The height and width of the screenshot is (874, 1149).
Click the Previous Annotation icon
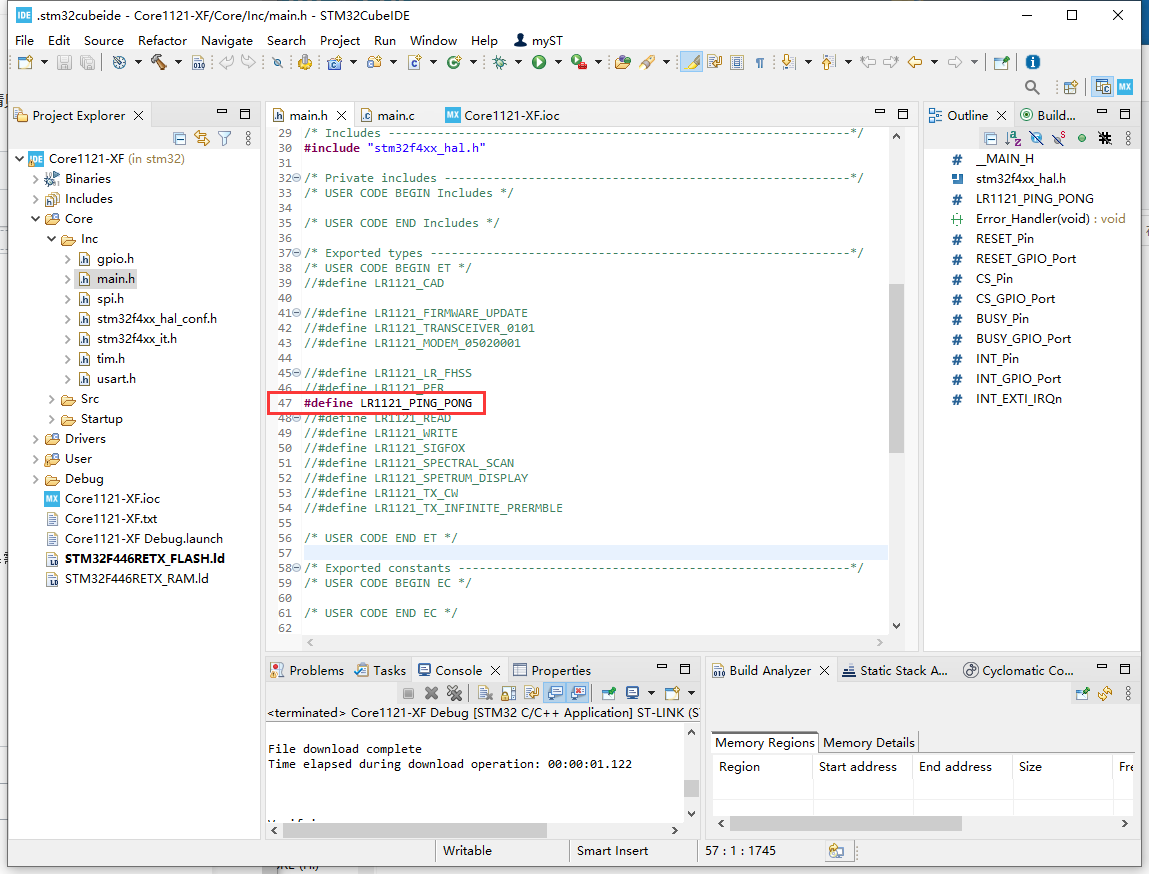pyautogui.click(x=828, y=62)
